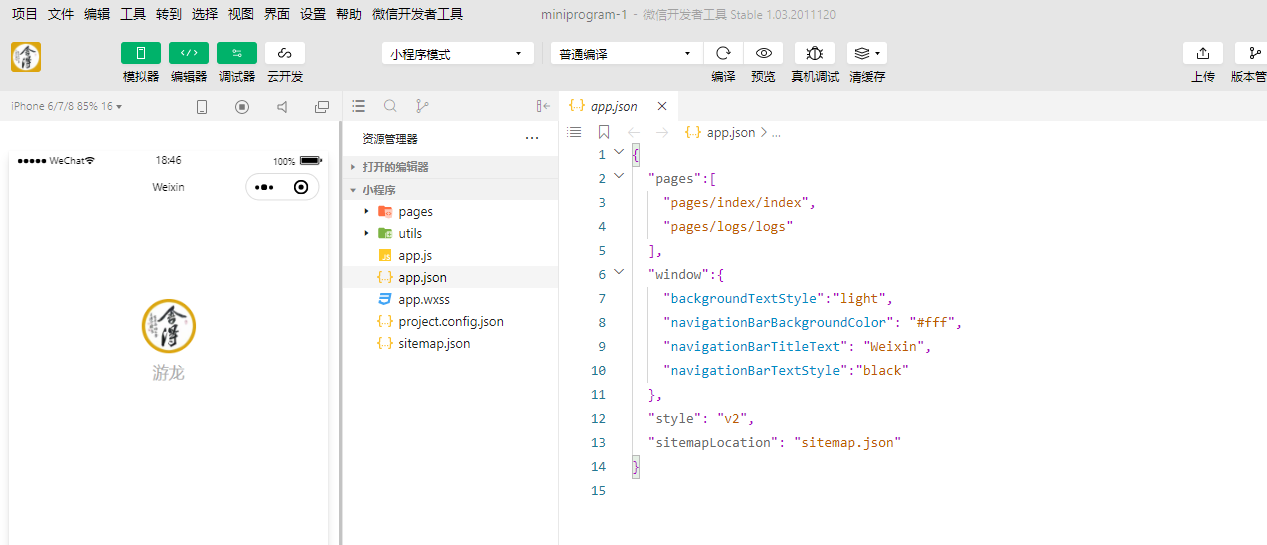This screenshot has height=545, width=1267.
Task: Click the simulator record/stop icon
Action: 242,107
